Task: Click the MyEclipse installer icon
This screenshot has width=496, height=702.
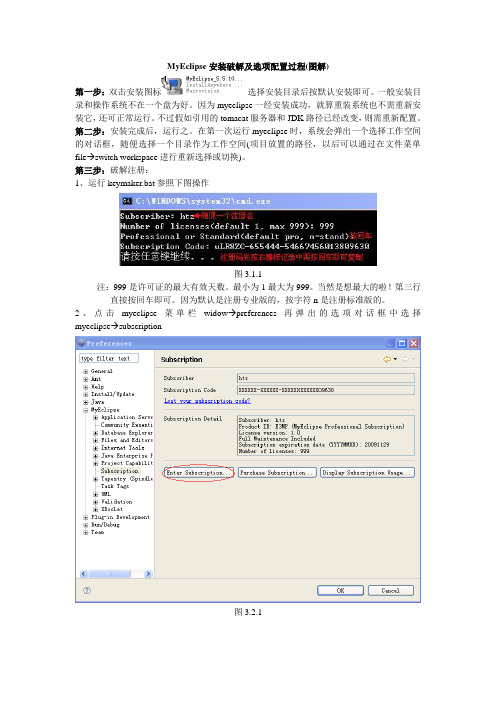Action: (171, 85)
